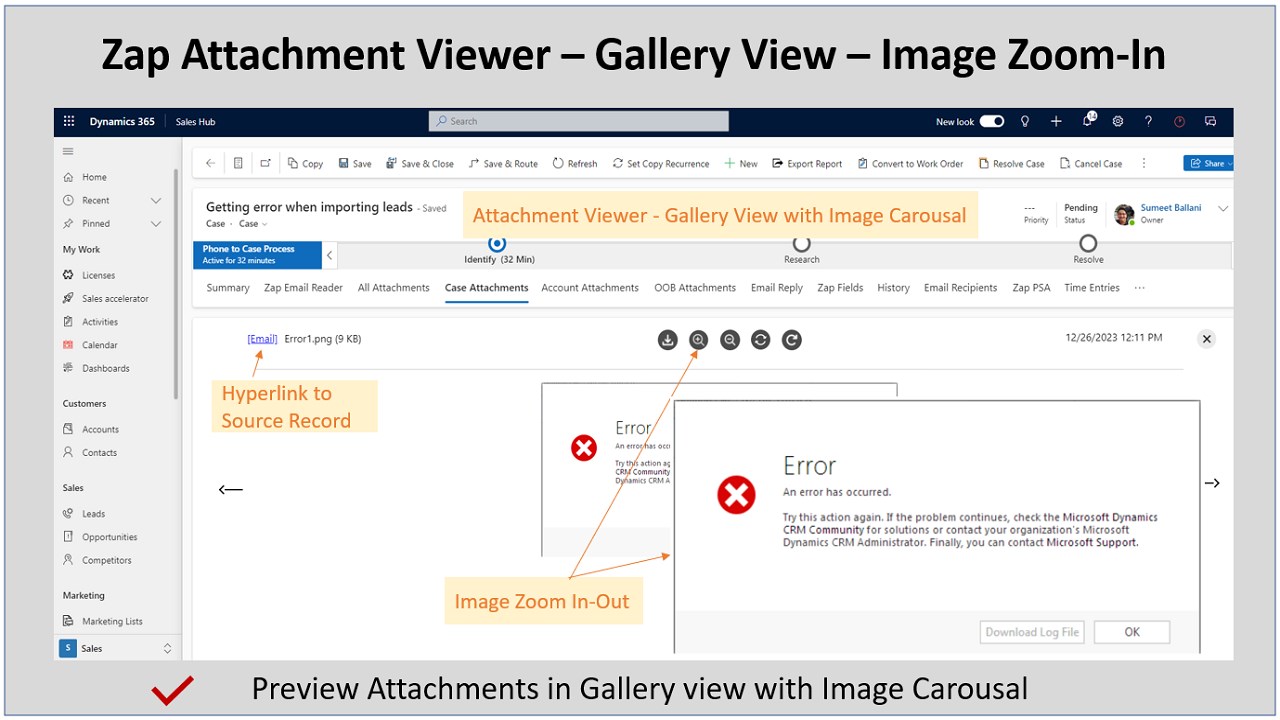
Task: Click the back arrow button
Action: tap(210, 163)
